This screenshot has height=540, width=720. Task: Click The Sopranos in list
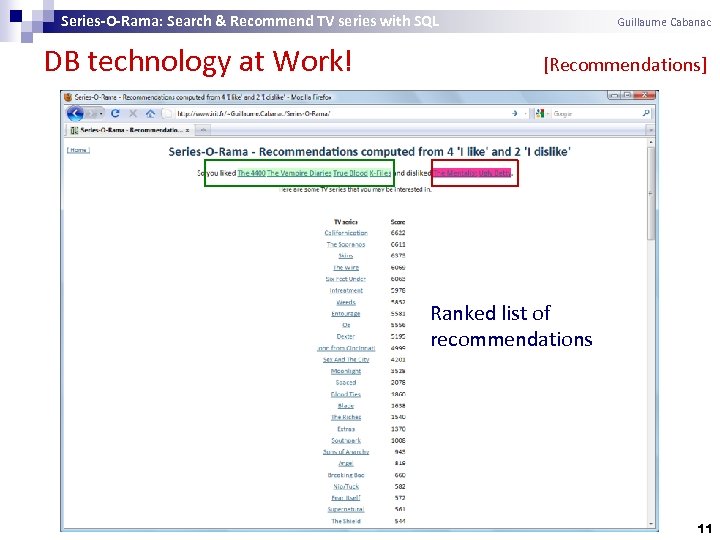[346, 244]
